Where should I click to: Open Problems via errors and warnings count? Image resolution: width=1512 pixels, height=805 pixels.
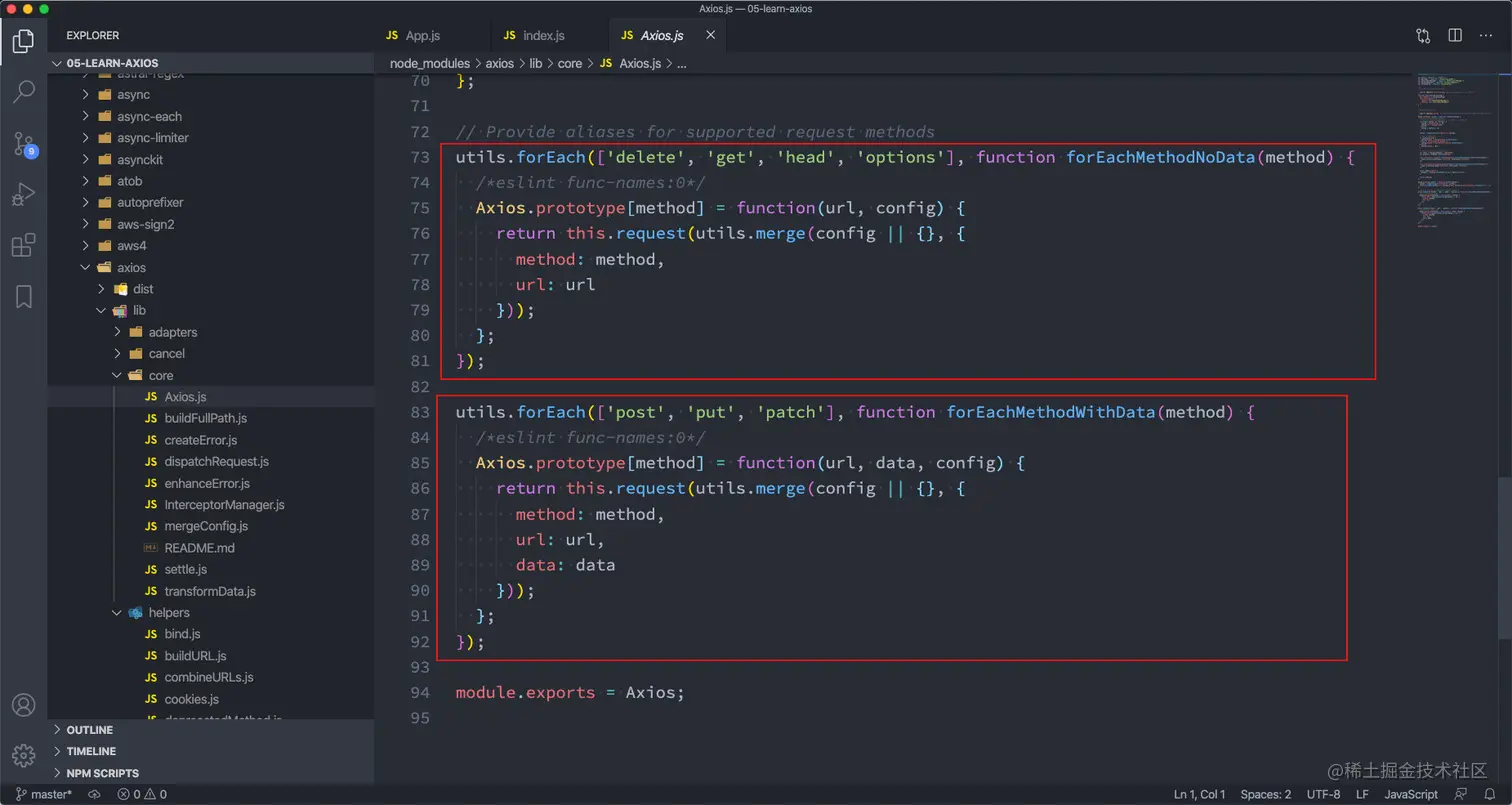[x=142, y=794]
